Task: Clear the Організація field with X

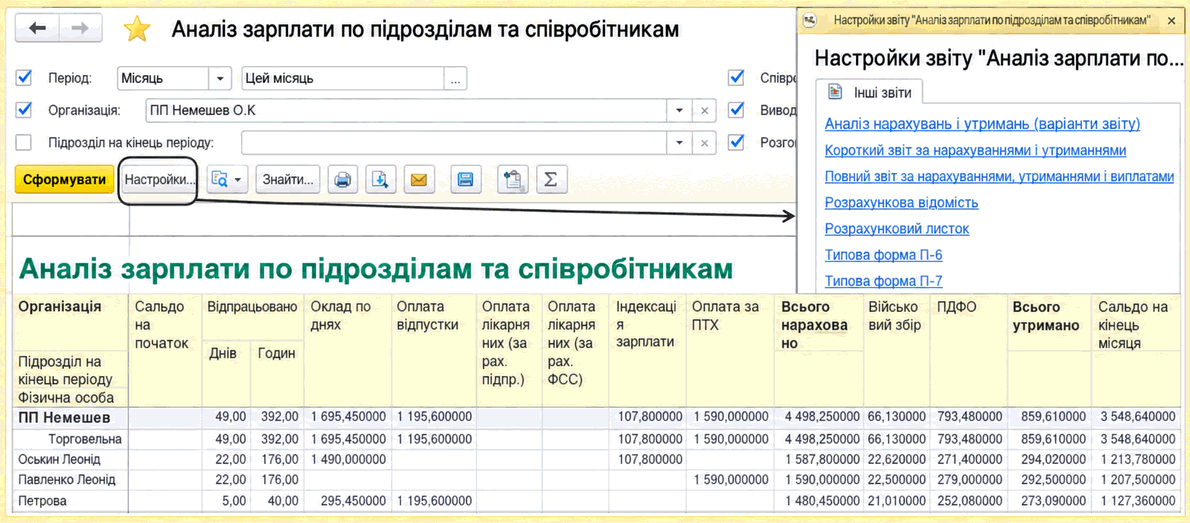Action: 704,111
